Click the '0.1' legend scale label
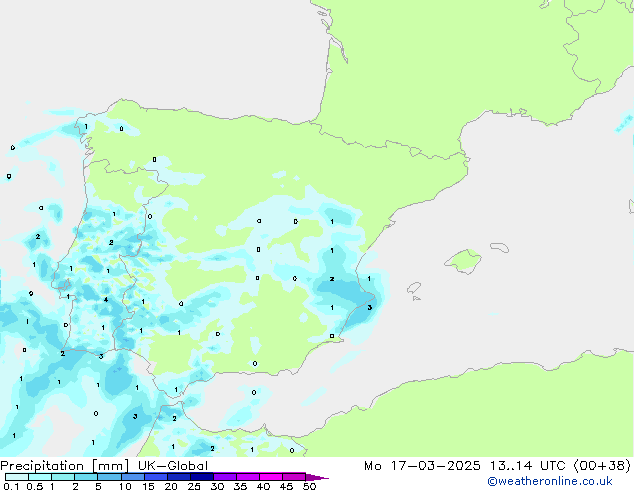Screen dimensions: 634x490 point(11,486)
